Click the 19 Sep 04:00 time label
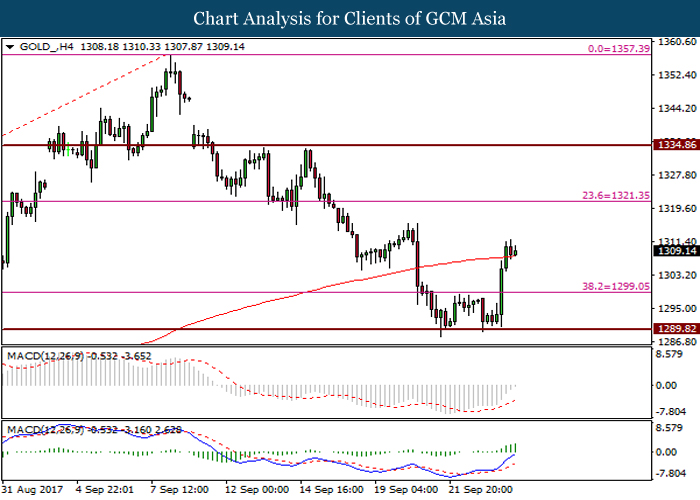The image size is (700, 500). (406, 489)
